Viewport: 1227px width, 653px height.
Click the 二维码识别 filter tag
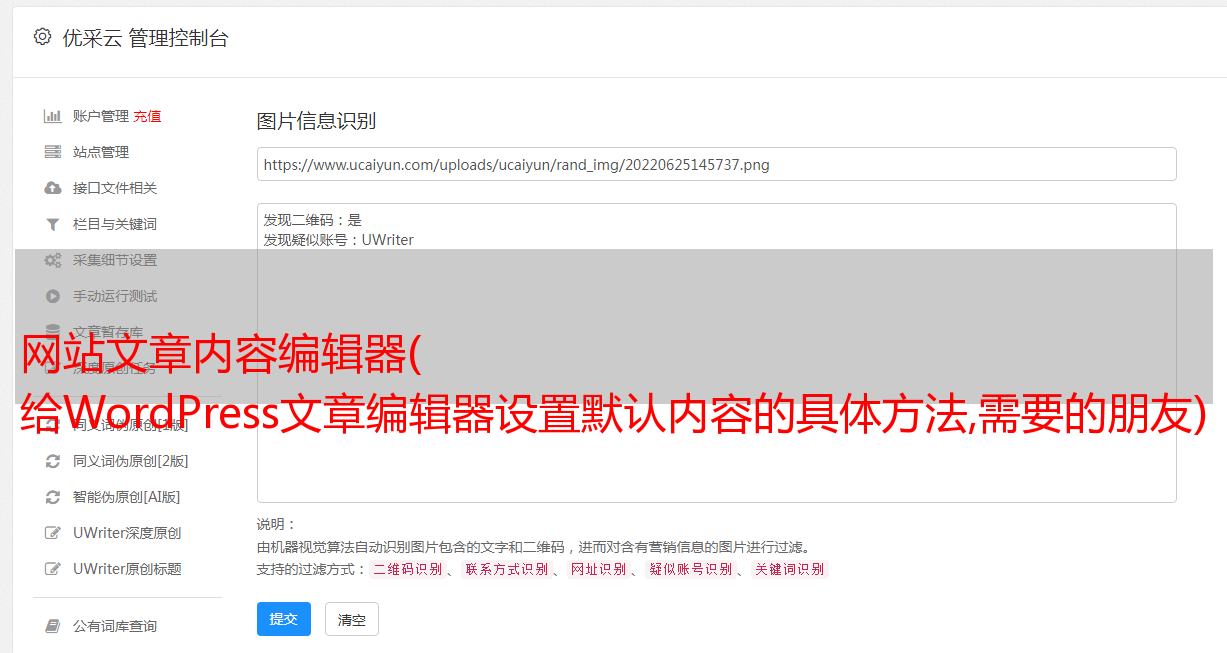pyautogui.click(x=407, y=569)
